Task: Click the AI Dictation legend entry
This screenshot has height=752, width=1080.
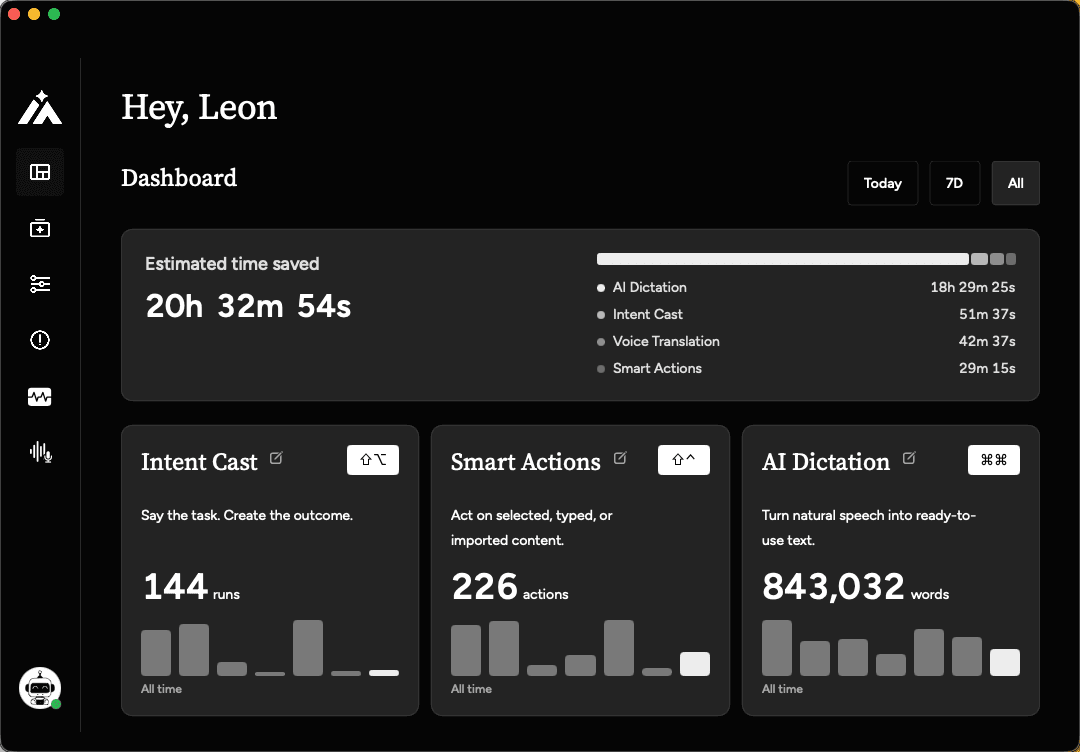Action: pos(642,287)
